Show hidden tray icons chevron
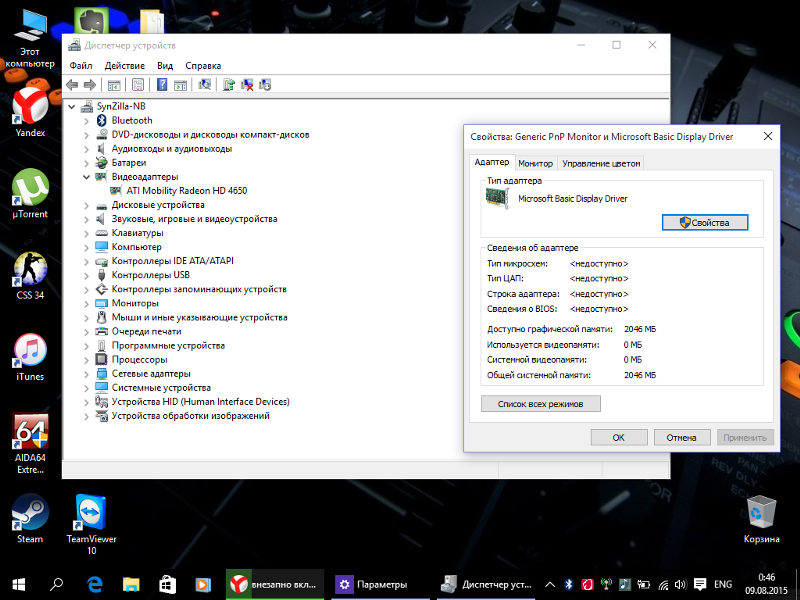800x600 pixels. (x=550, y=585)
